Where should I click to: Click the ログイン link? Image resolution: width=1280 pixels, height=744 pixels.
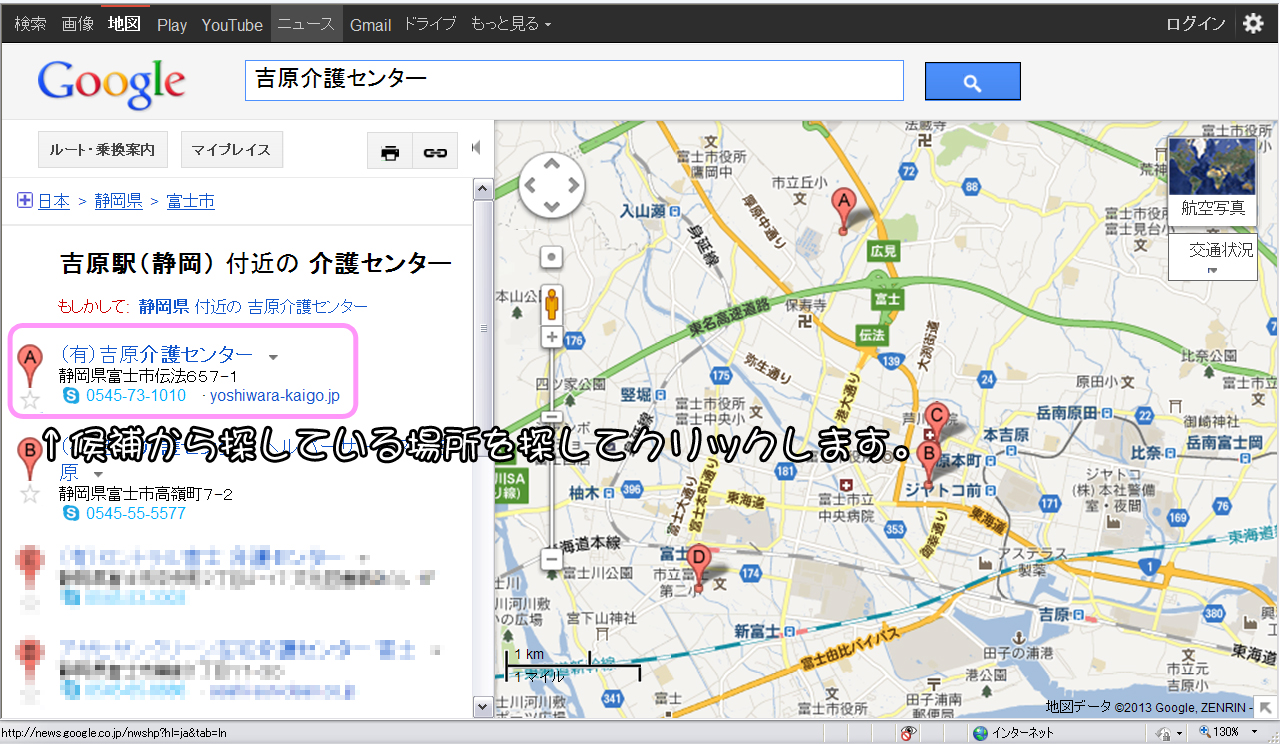(x=1196, y=24)
